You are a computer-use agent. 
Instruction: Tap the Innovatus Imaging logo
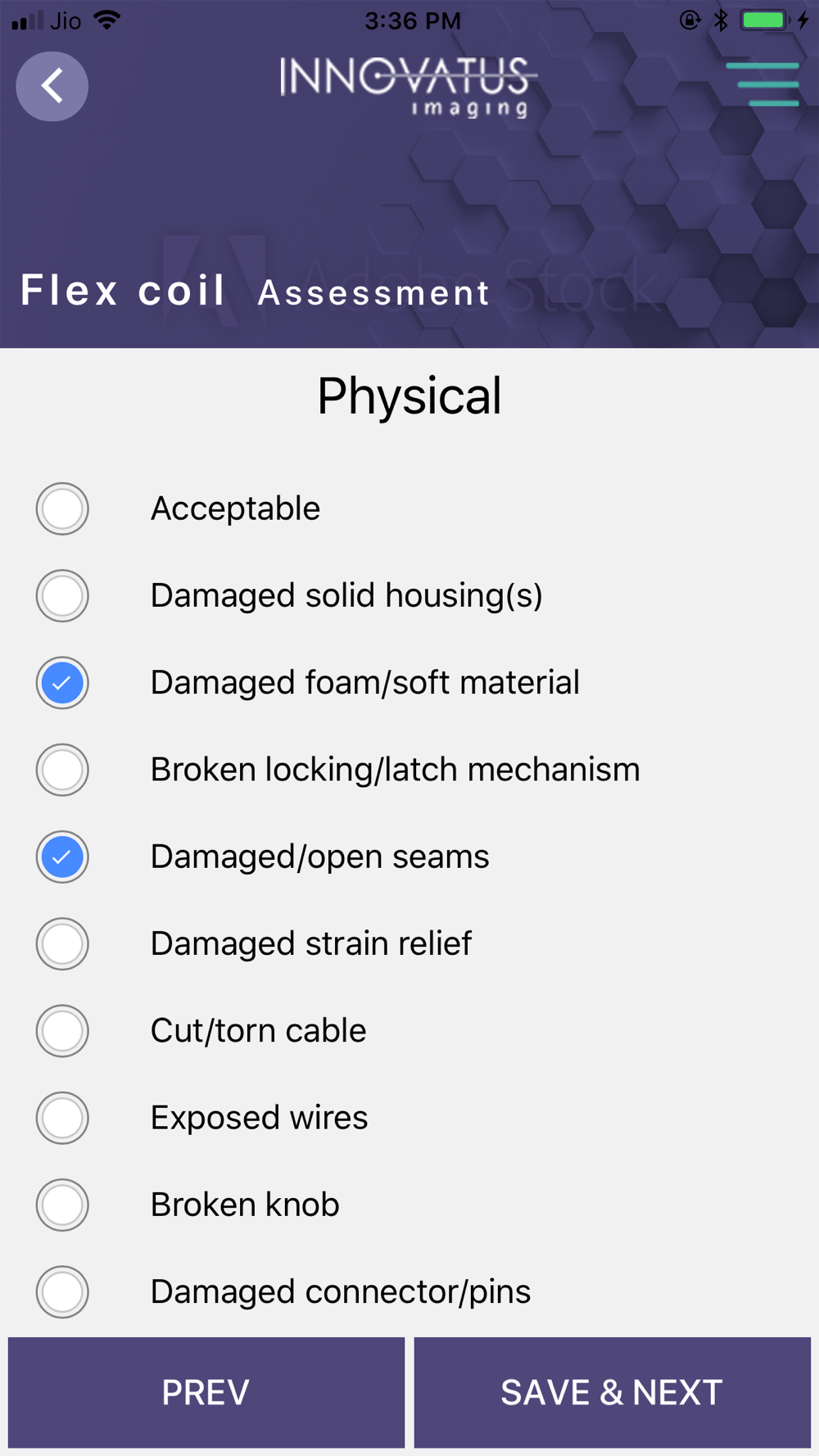pyautogui.click(x=408, y=86)
